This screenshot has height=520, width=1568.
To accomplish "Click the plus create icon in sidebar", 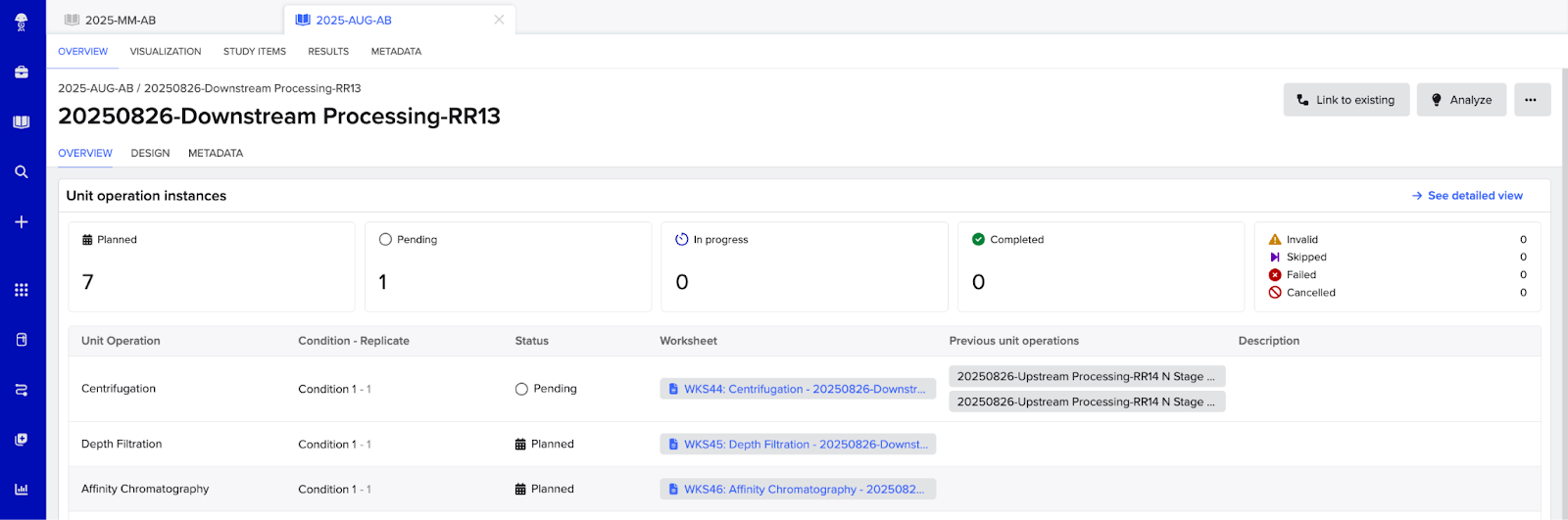I will [22, 222].
